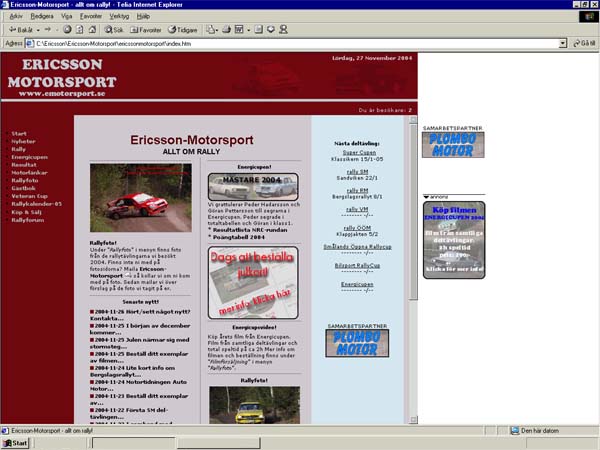Click the Windows logo throbber icon
The image size is (600, 450).
click(589, 17)
